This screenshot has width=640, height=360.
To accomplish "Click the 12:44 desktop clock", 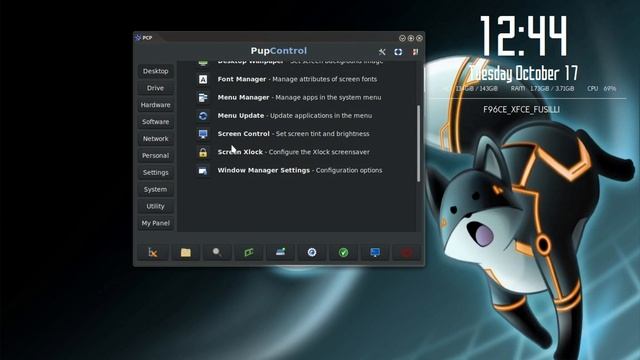I will pos(524,36).
